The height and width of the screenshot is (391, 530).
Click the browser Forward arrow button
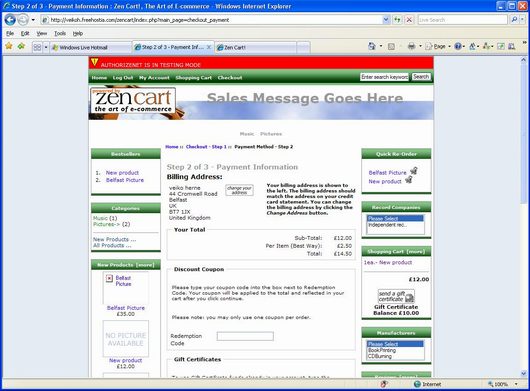pyautogui.click(x=23, y=20)
